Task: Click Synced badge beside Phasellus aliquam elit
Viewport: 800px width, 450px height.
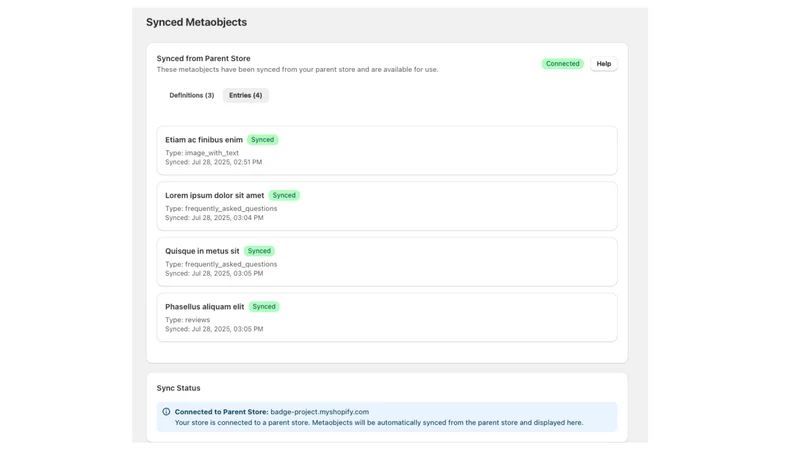Action: (x=264, y=307)
